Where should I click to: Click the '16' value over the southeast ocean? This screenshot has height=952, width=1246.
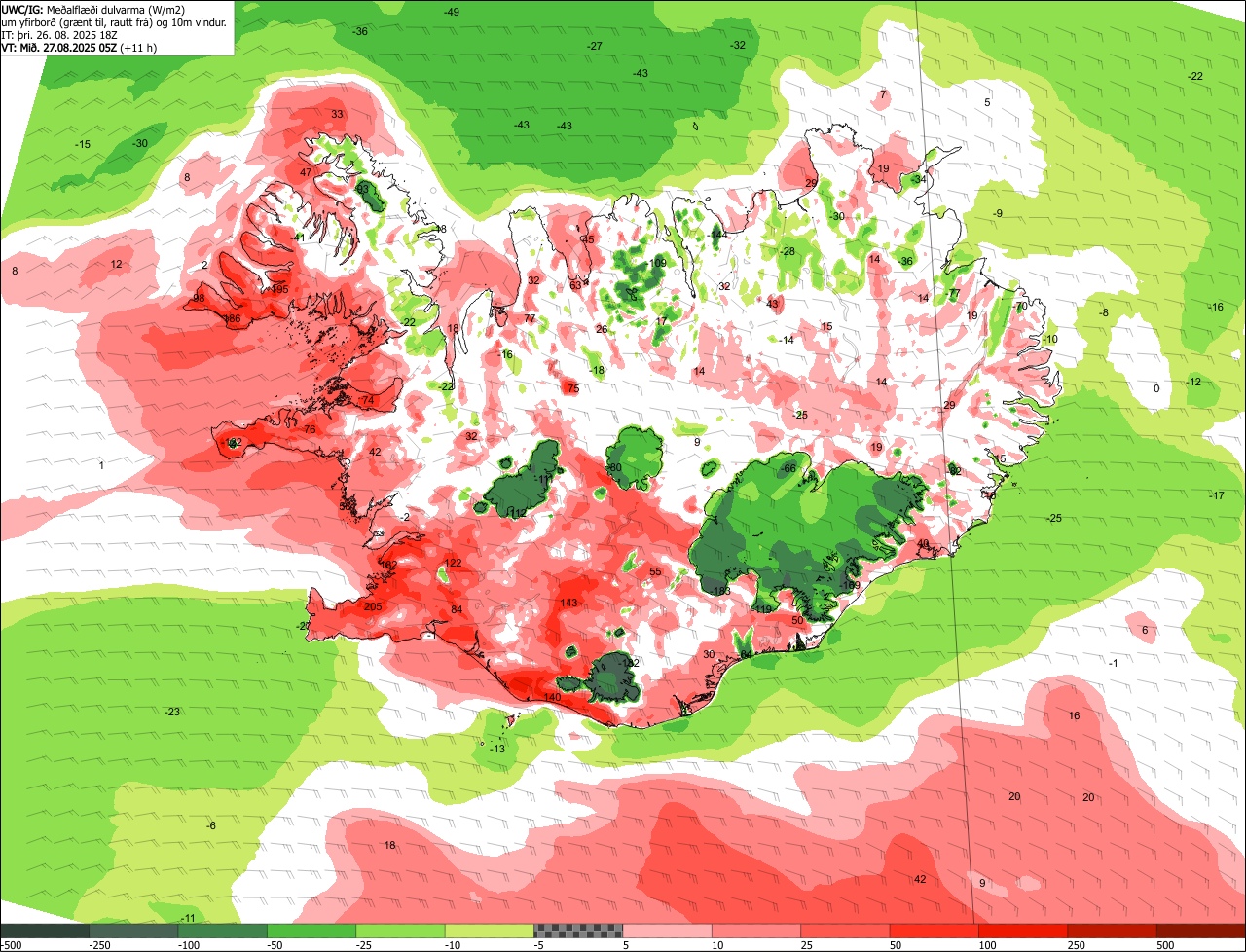point(1075,715)
